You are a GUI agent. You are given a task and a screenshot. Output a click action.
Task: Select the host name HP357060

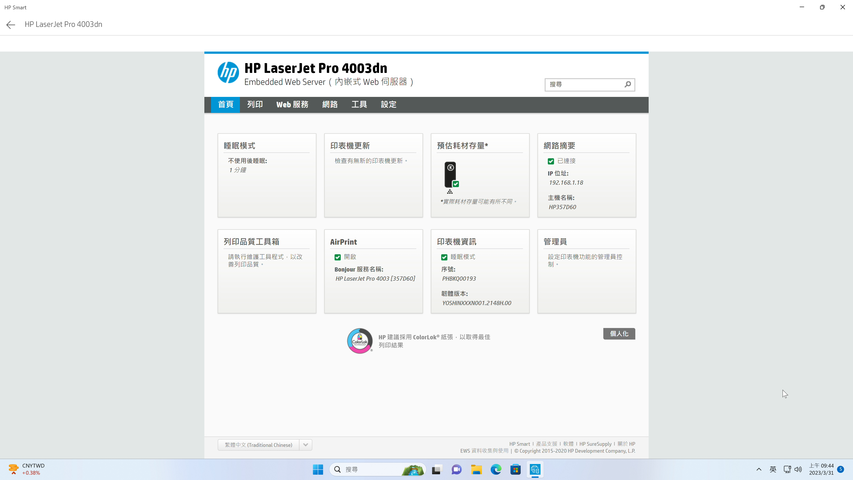(563, 207)
